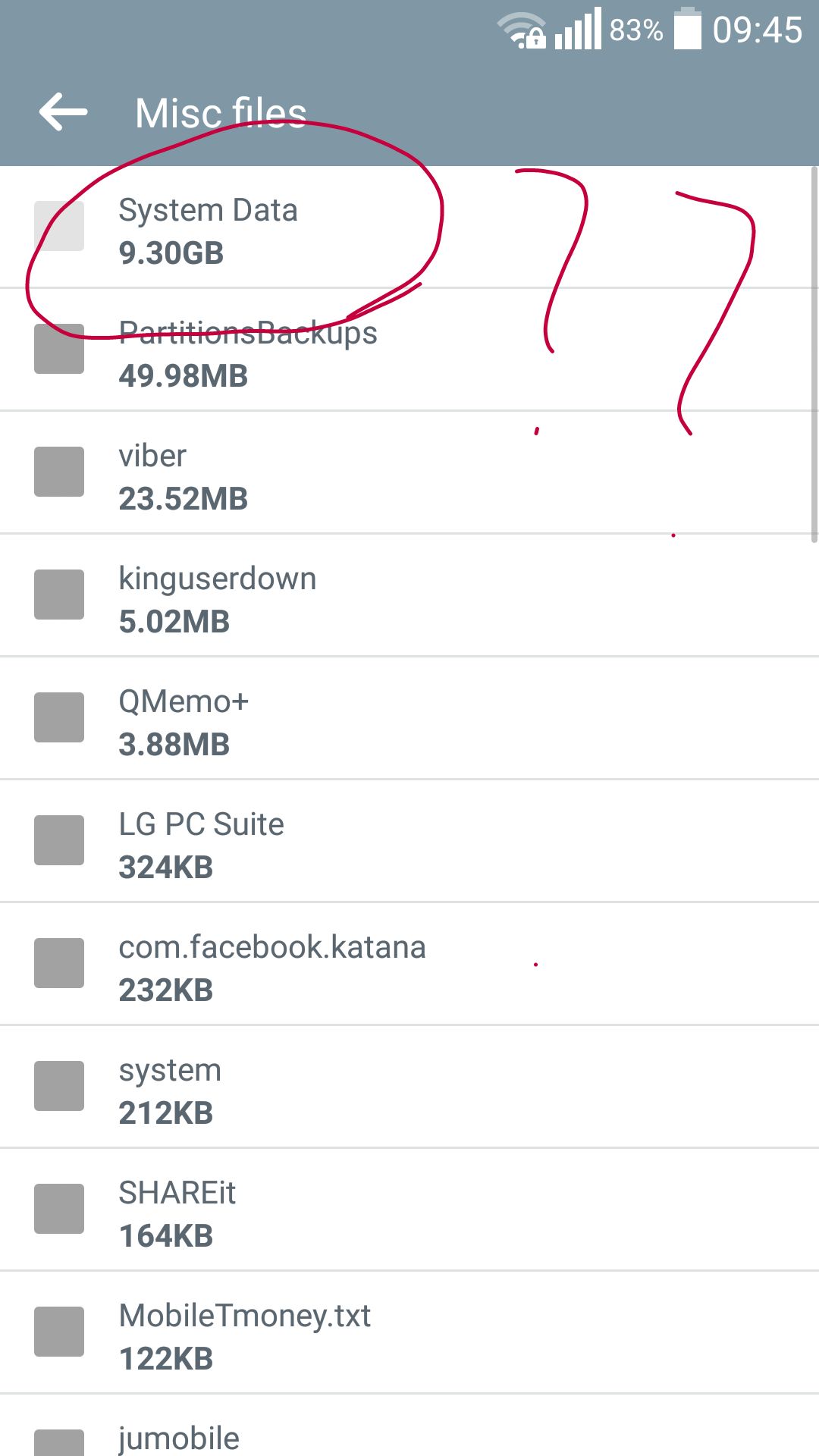Check the LG PC Suite checkbox

(59, 840)
